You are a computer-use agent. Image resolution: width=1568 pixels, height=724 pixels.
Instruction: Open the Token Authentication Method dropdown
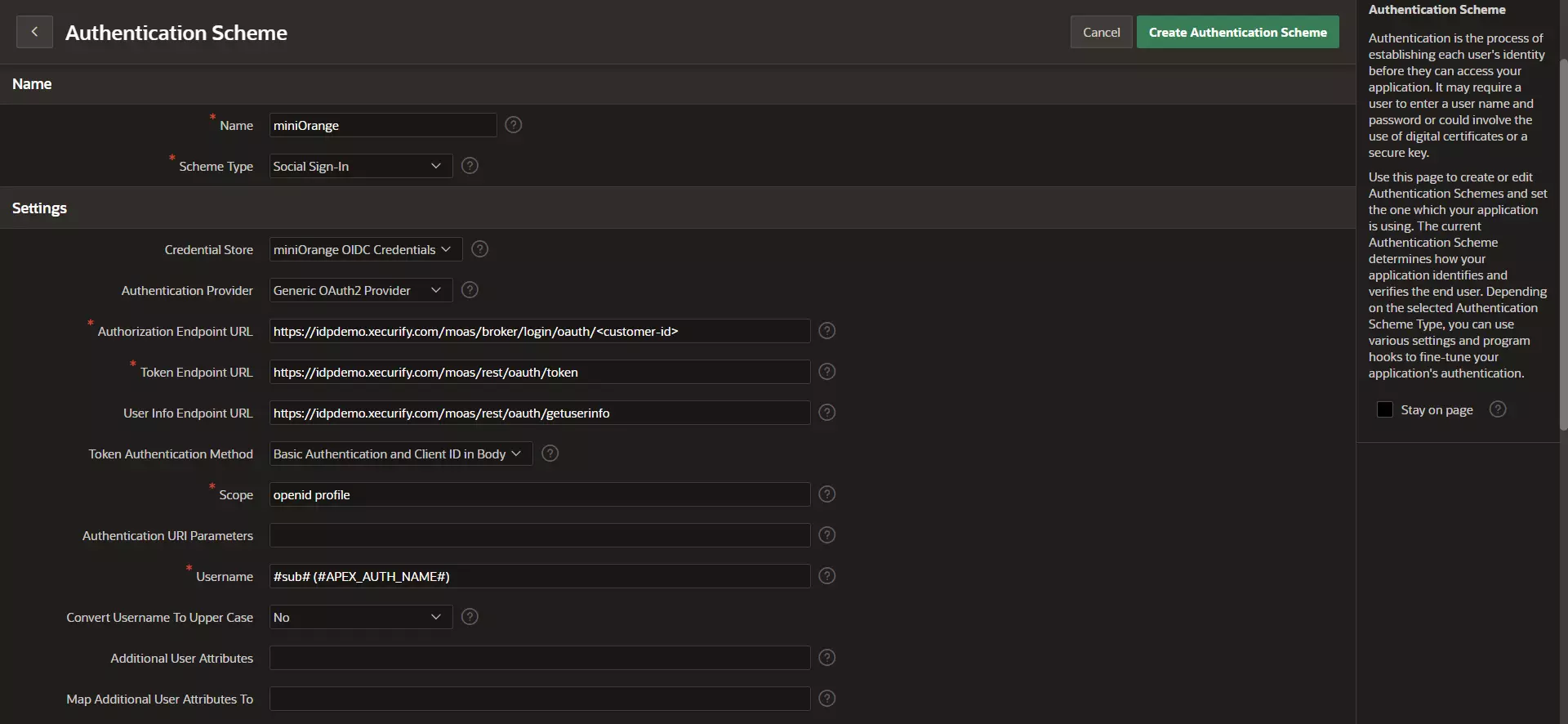click(x=400, y=454)
